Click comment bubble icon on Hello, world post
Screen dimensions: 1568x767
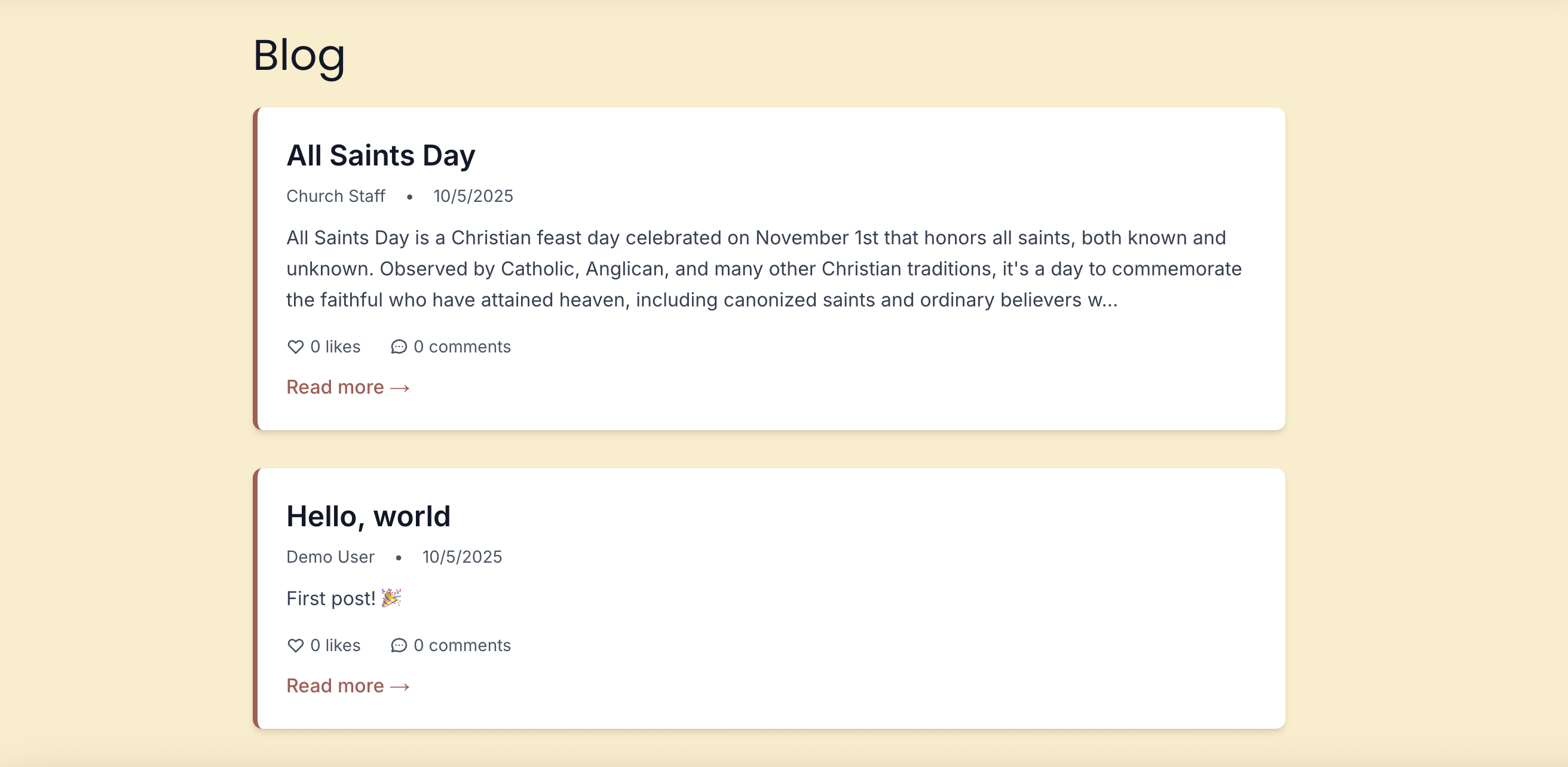pyautogui.click(x=399, y=645)
